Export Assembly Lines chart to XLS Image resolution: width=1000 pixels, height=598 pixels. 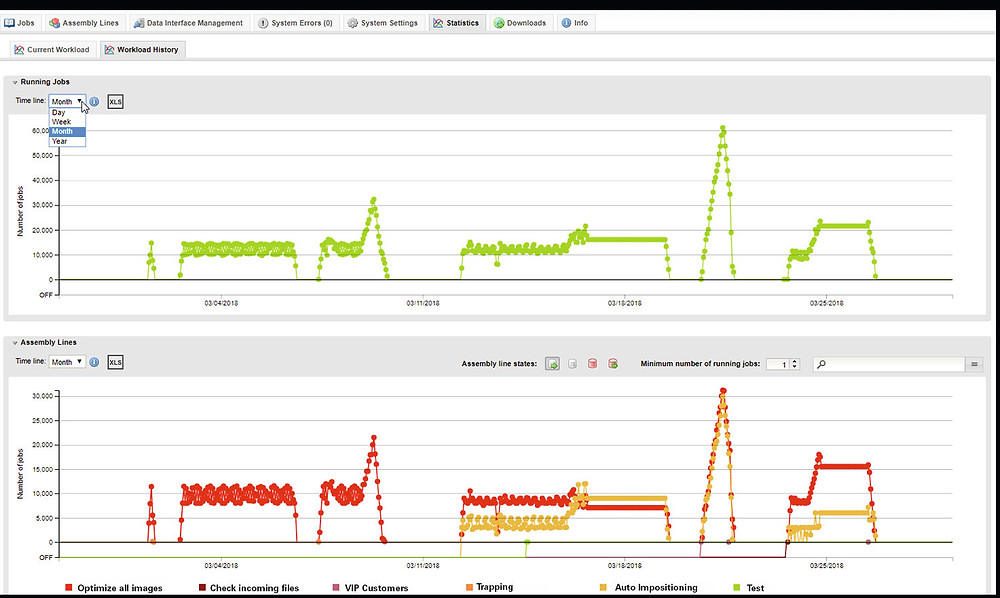point(115,362)
